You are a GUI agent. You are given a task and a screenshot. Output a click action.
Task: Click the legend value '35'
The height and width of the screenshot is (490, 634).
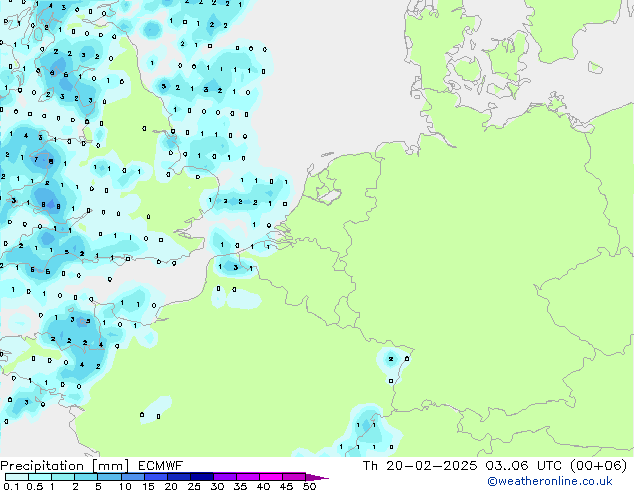(240, 486)
